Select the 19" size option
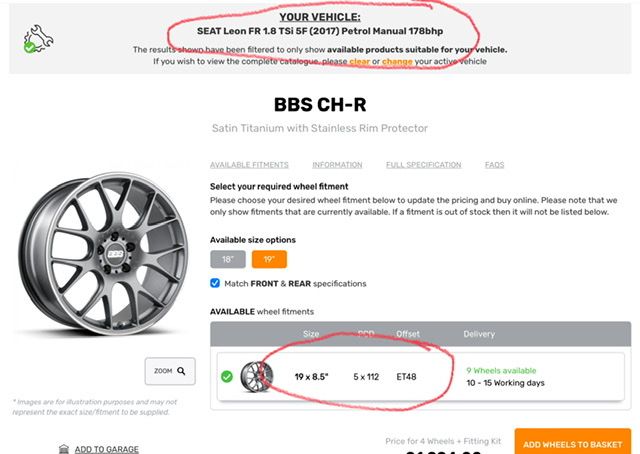This screenshot has height=454, width=640. click(269, 258)
